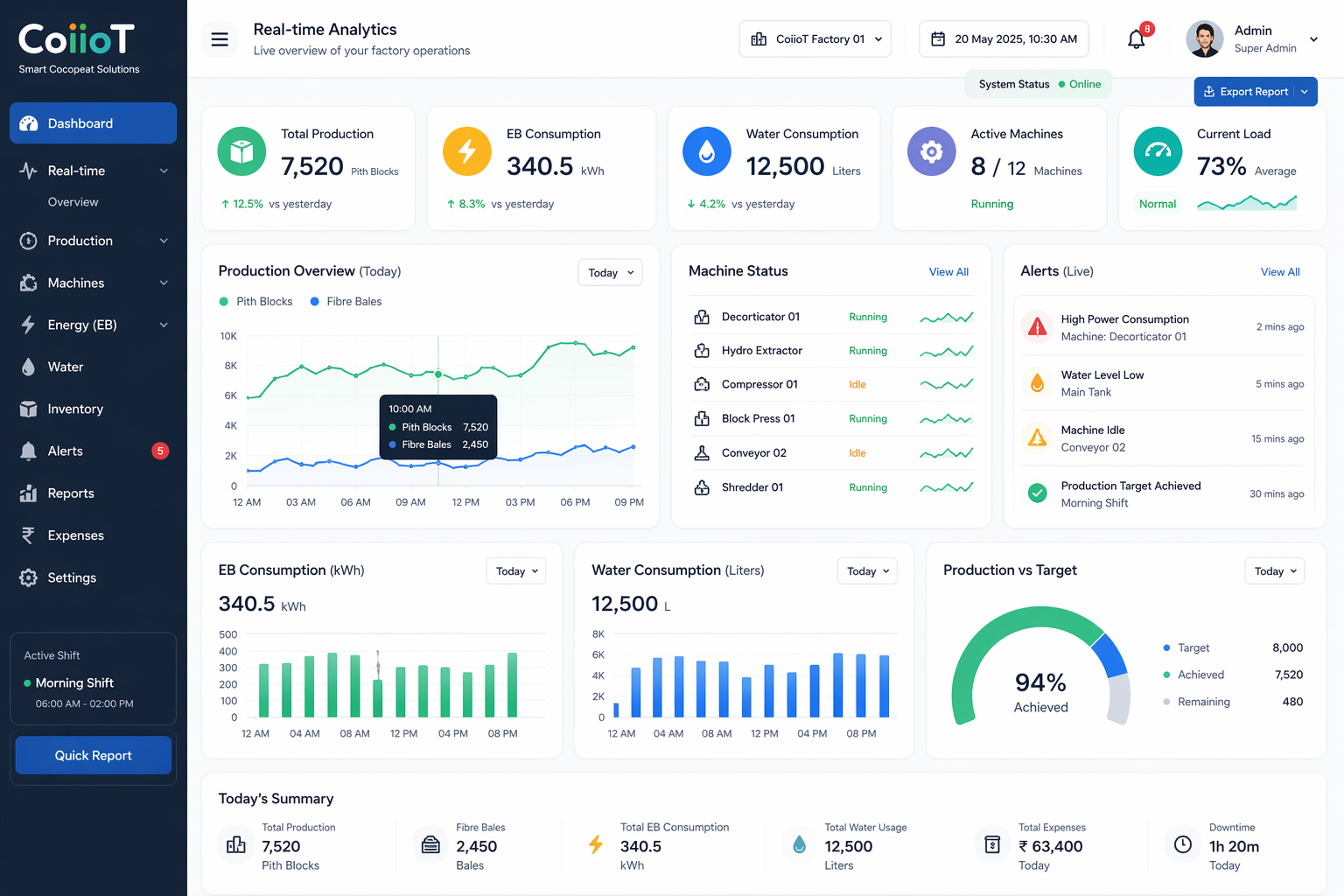
Task: Toggle Pith Blocks legend series
Action: [255, 301]
